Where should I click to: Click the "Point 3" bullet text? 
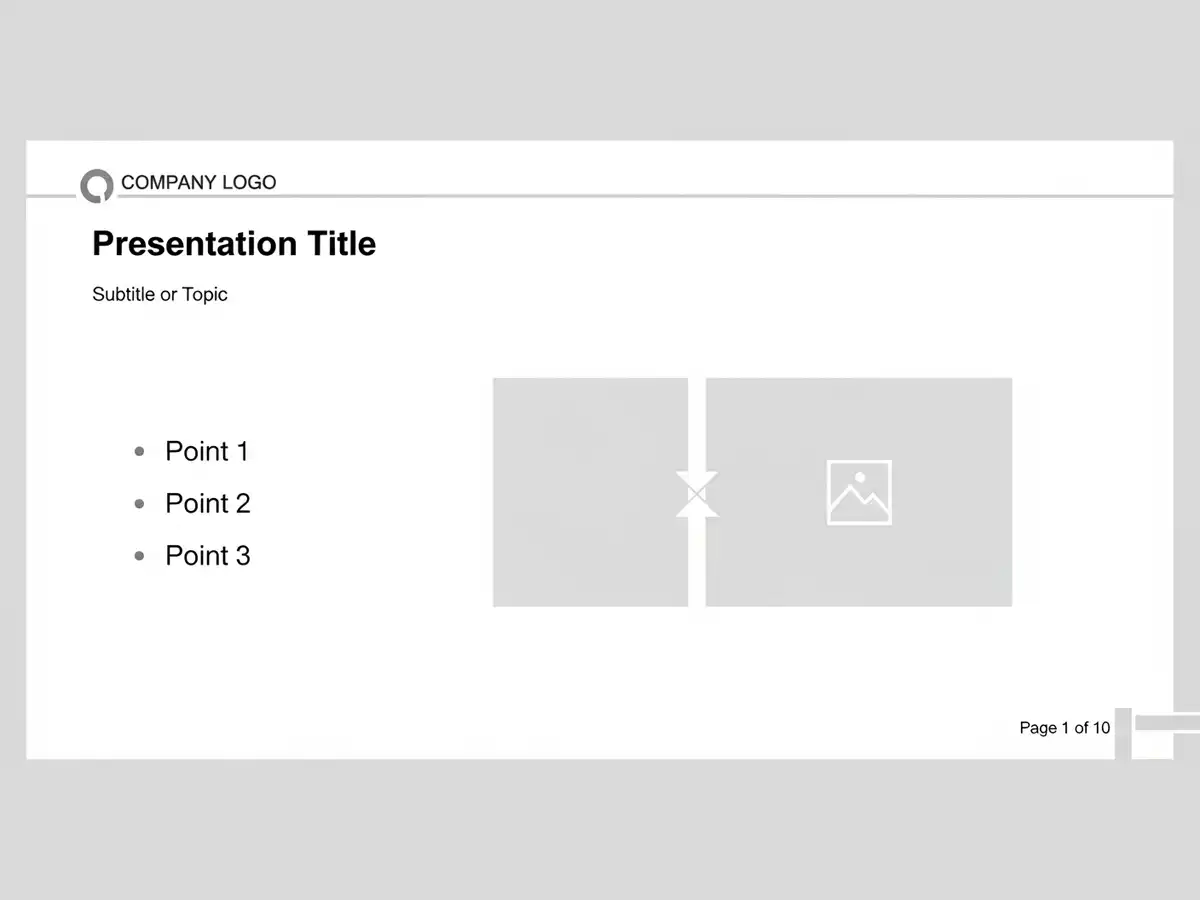click(x=208, y=556)
